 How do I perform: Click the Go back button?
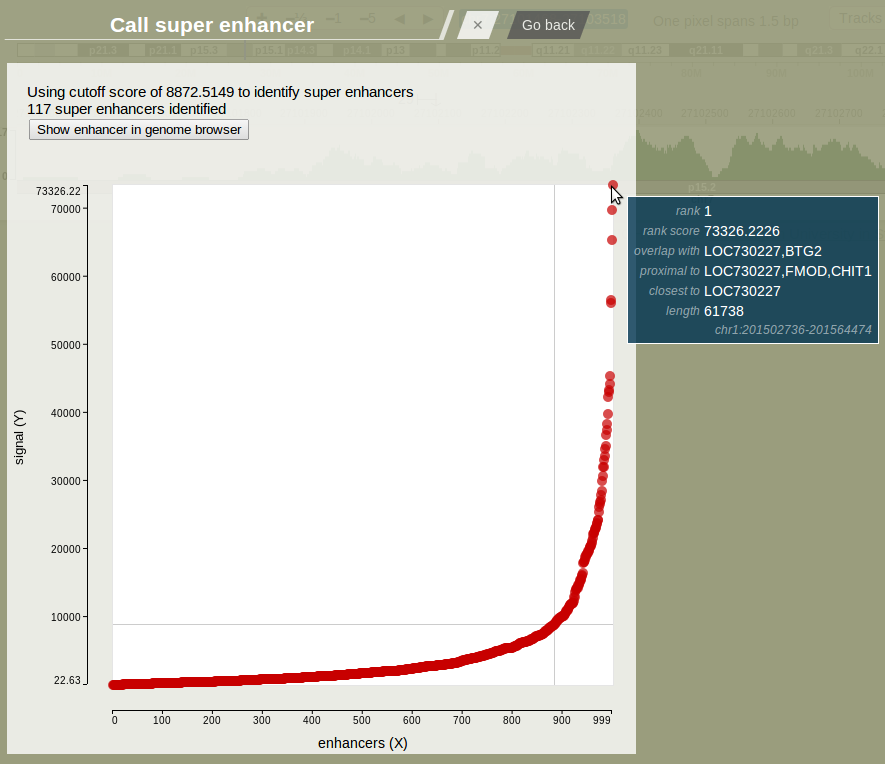point(546,26)
